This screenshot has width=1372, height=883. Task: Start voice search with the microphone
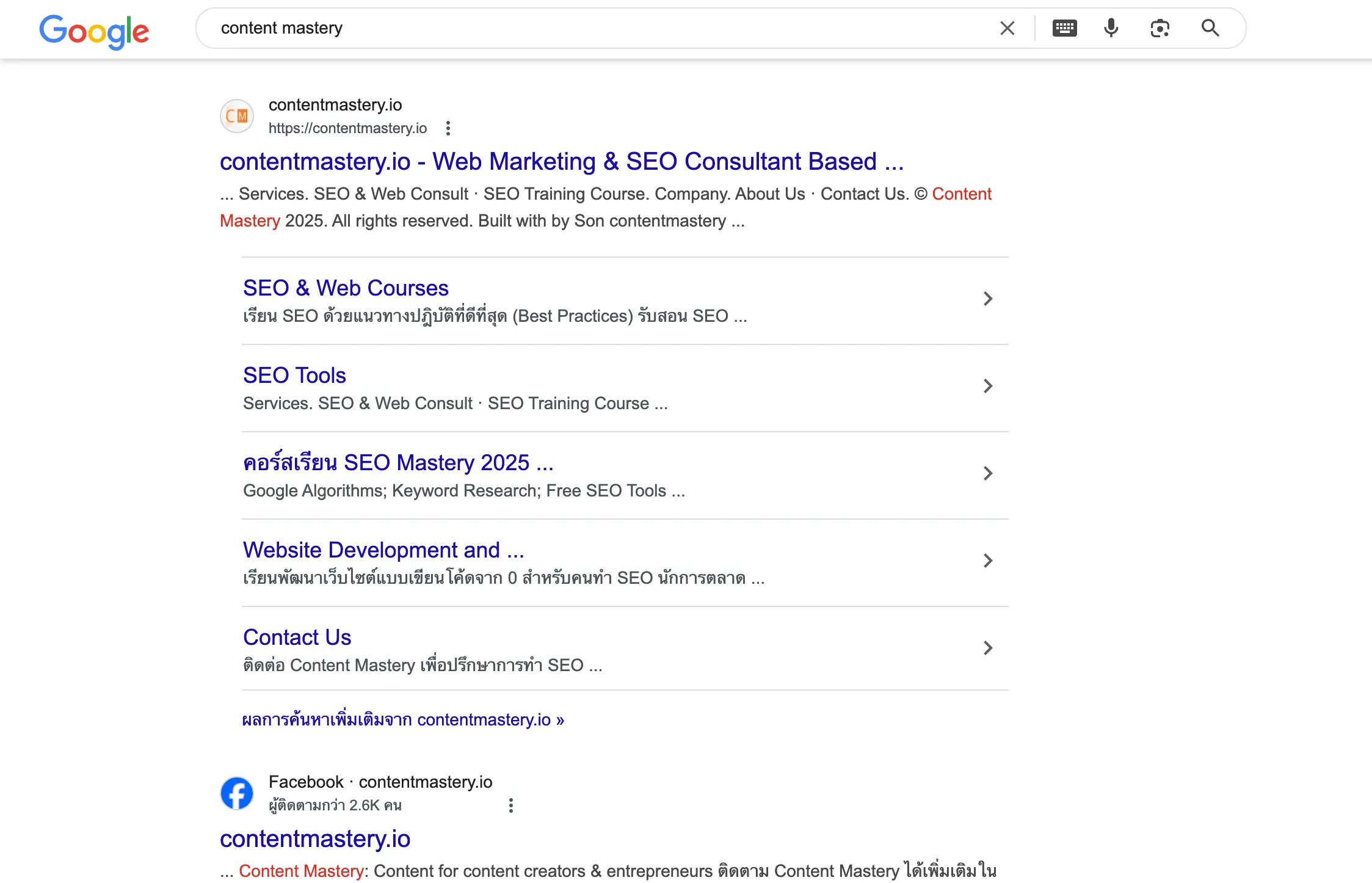1111,28
